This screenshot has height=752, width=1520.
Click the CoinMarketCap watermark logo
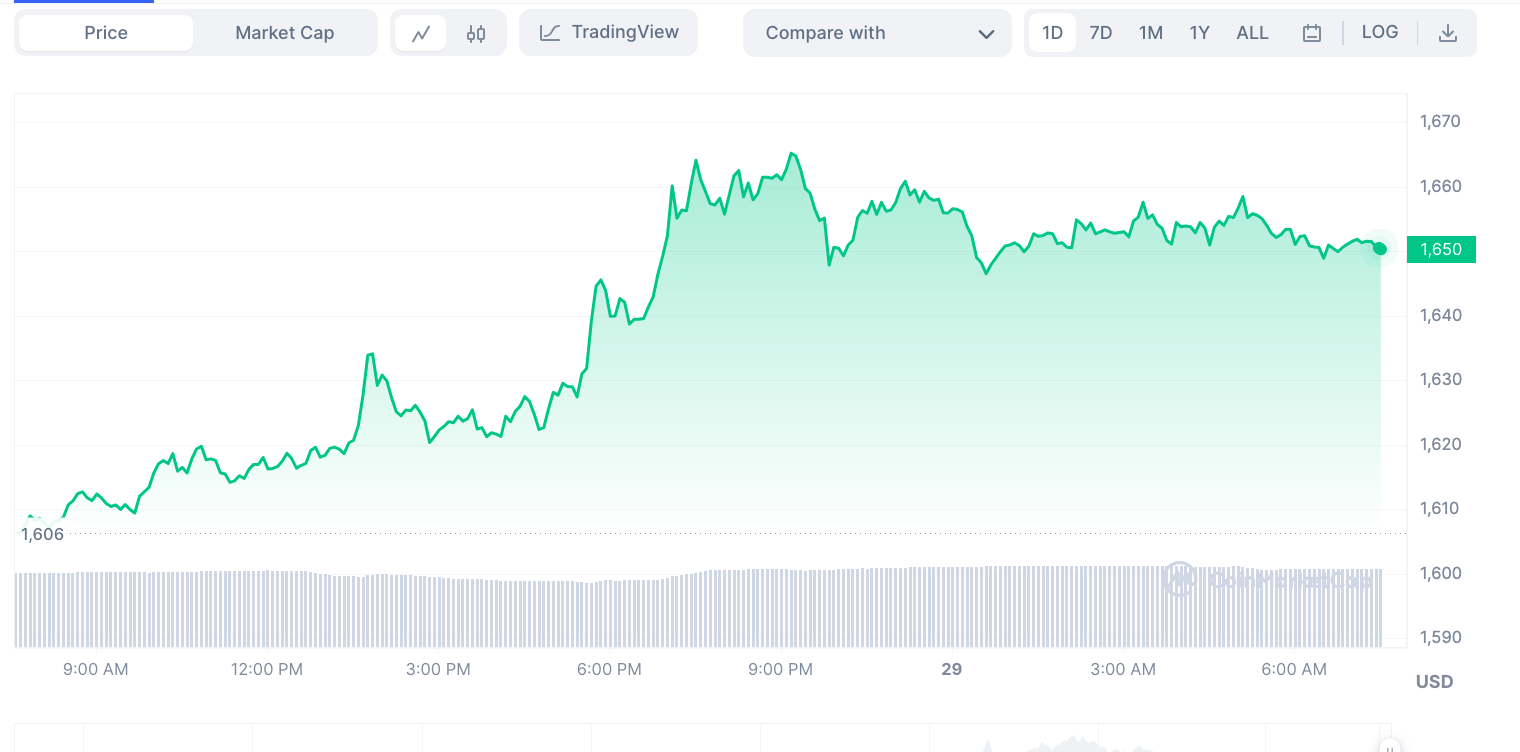click(x=1180, y=579)
